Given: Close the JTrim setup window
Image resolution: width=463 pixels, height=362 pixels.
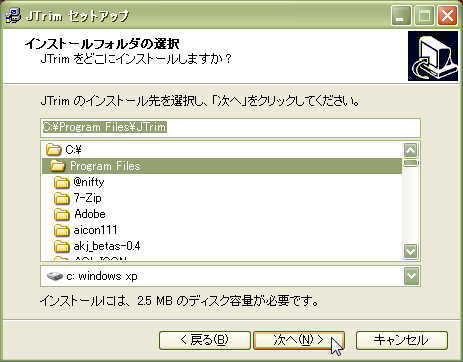Looking at the screenshot, I should point(447,16).
